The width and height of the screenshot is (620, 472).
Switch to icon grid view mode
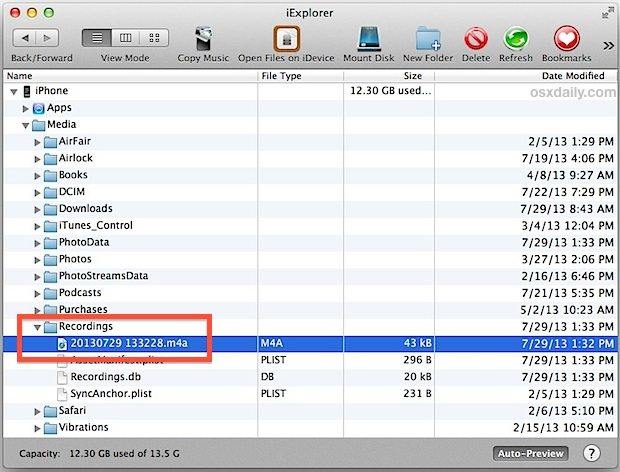coord(153,38)
